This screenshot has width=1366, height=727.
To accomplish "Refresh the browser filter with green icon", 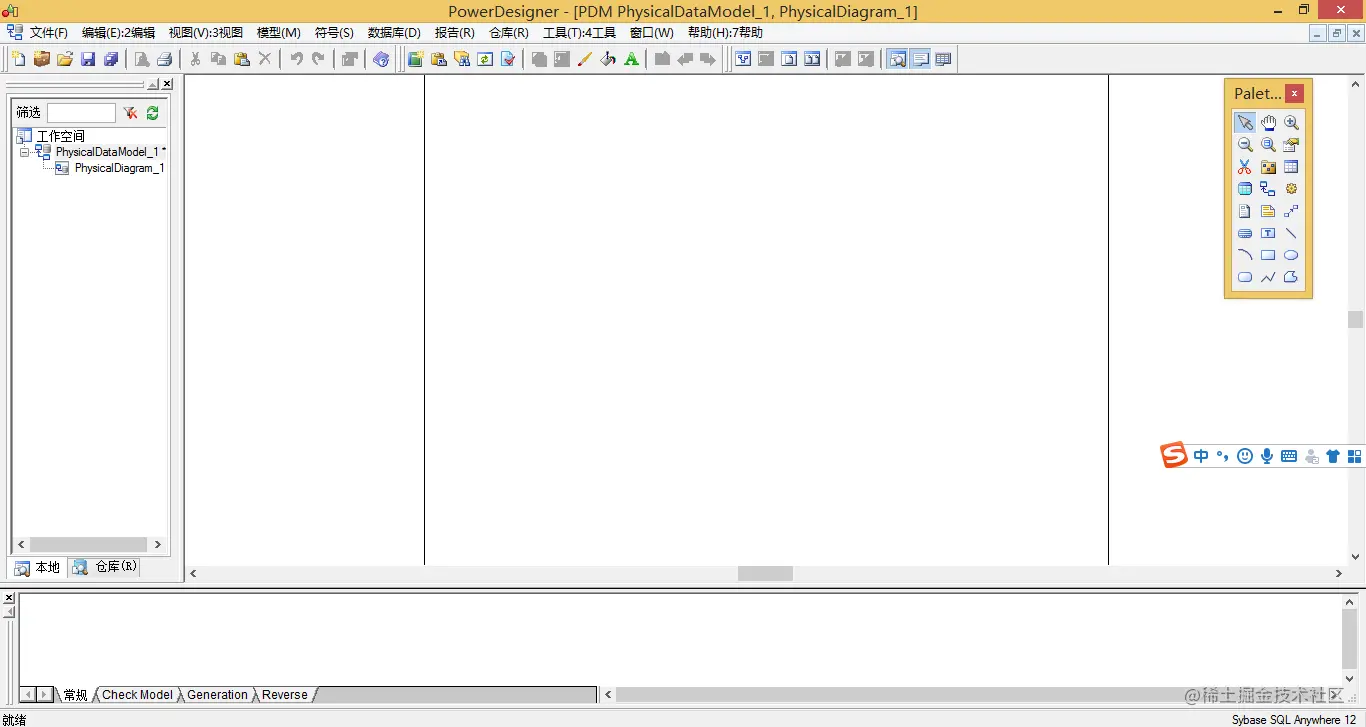I will 153,113.
